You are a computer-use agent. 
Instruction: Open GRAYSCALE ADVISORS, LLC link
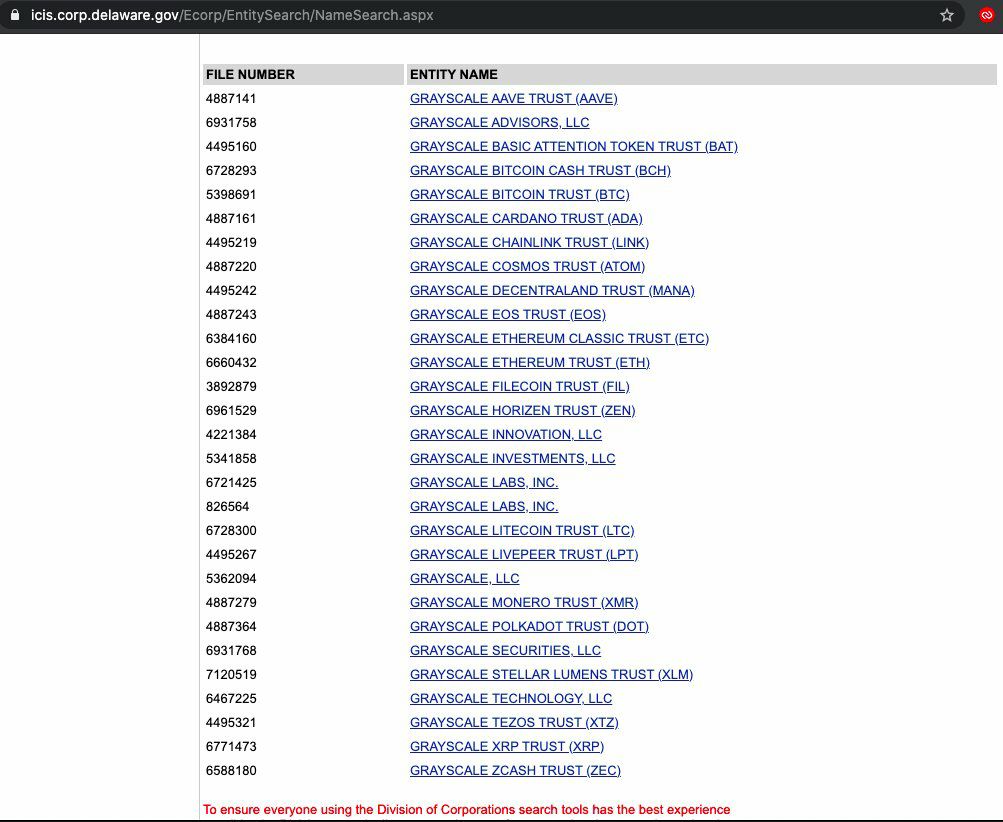pos(500,122)
